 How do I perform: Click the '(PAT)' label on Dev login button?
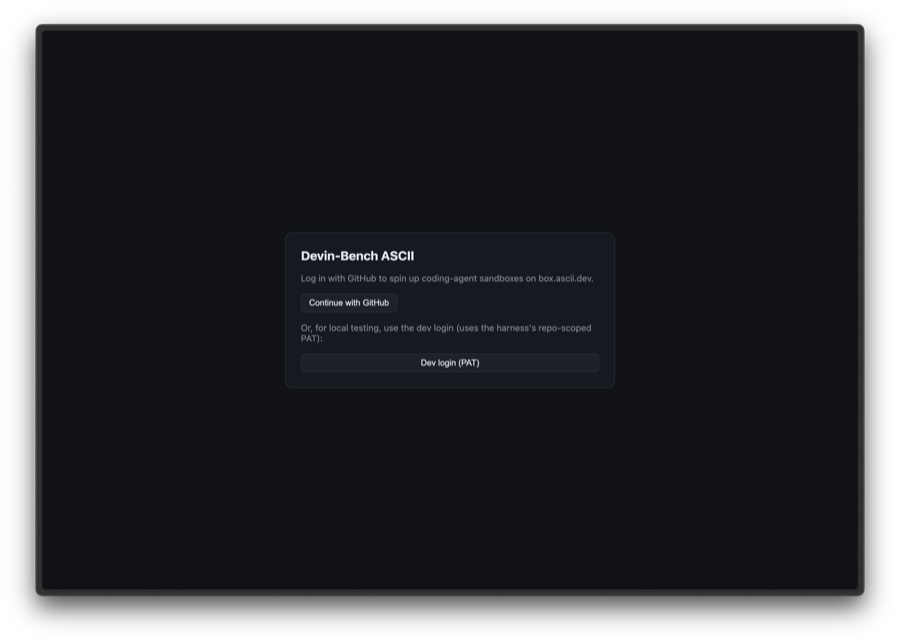pyautogui.click(x=469, y=363)
